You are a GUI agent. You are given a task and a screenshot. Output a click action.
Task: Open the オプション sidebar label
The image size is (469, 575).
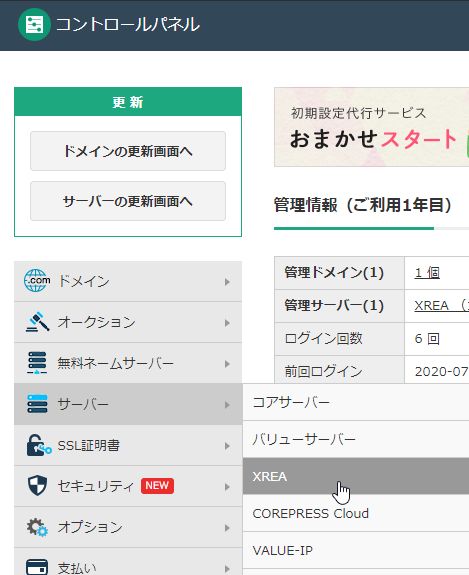click(x=90, y=527)
